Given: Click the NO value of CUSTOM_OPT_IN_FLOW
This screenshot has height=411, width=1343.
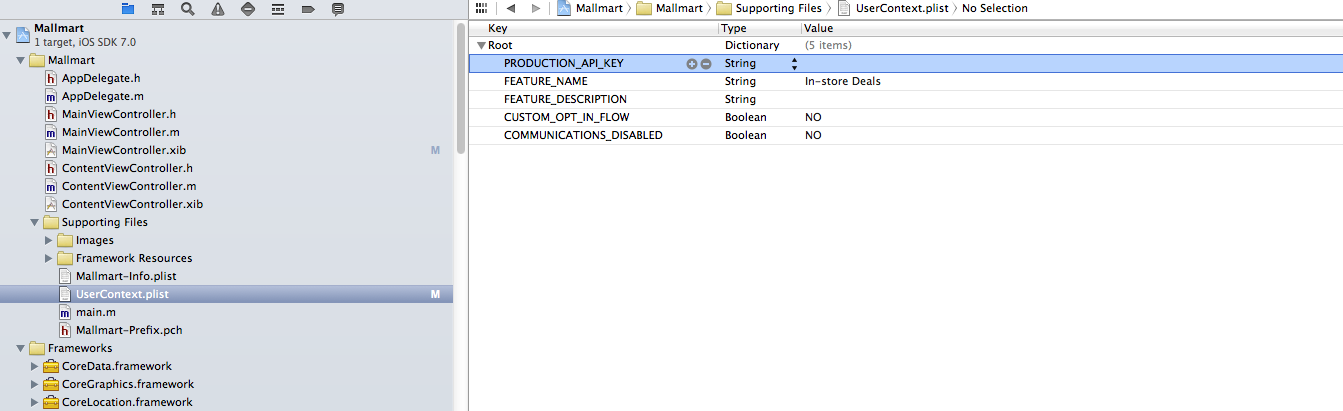Looking at the screenshot, I should [x=813, y=117].
